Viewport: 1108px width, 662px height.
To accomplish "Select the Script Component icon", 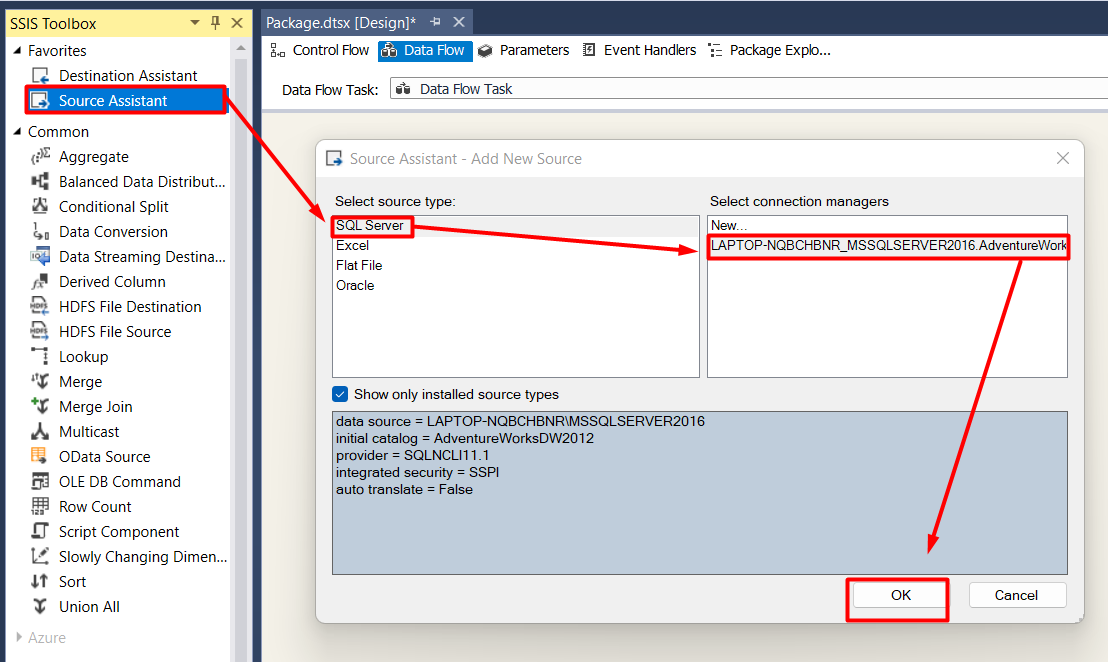I will click(40, 531).
